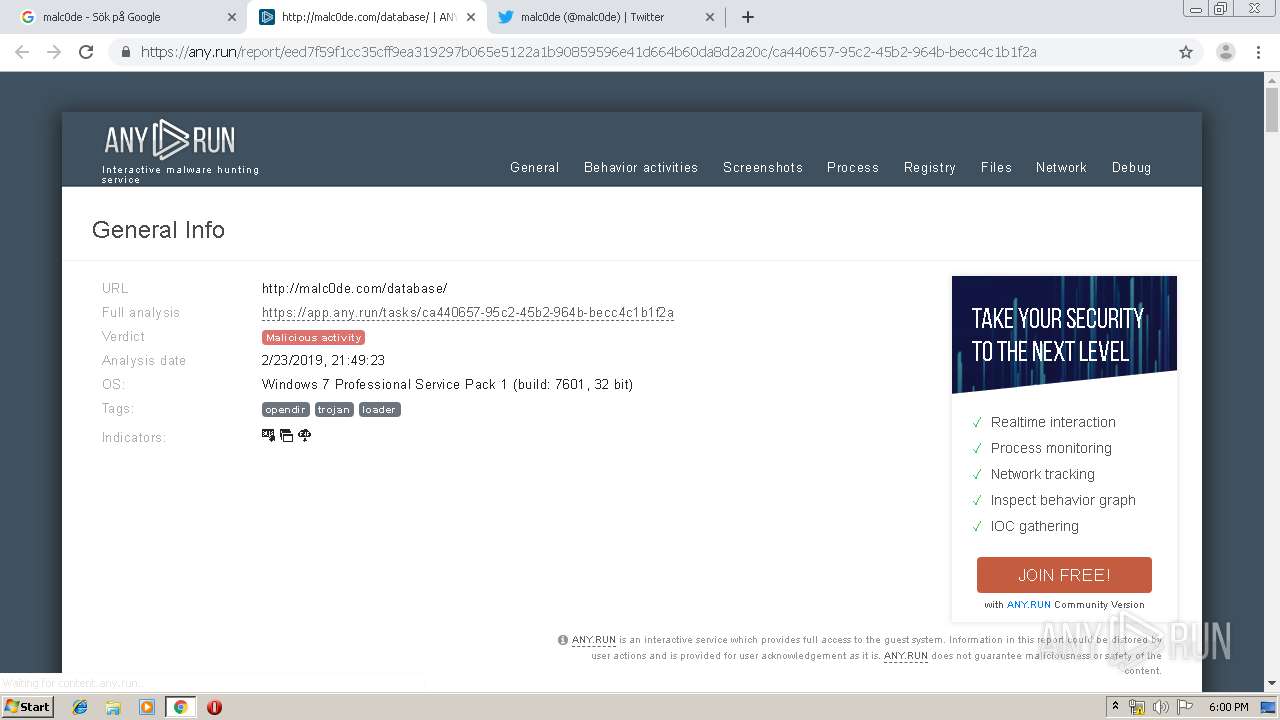Open the full analysis app.any.run link
The height and width of the screenshot is (720, 1280).
pos(468,313)
